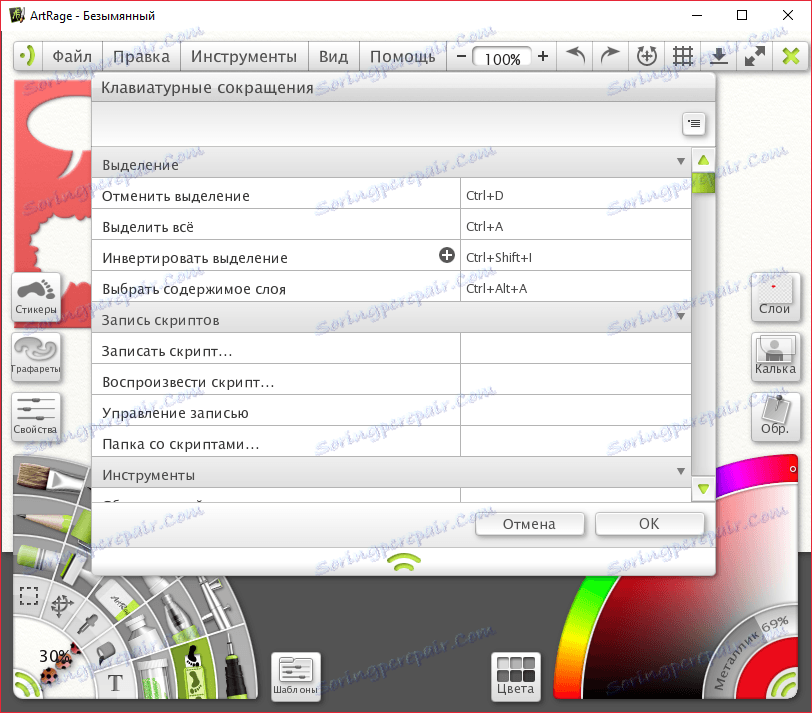Redo action with the redo arrow
The height and width of the screenshot is (728, 812).
pyautogui.click(x=610, y=55)
